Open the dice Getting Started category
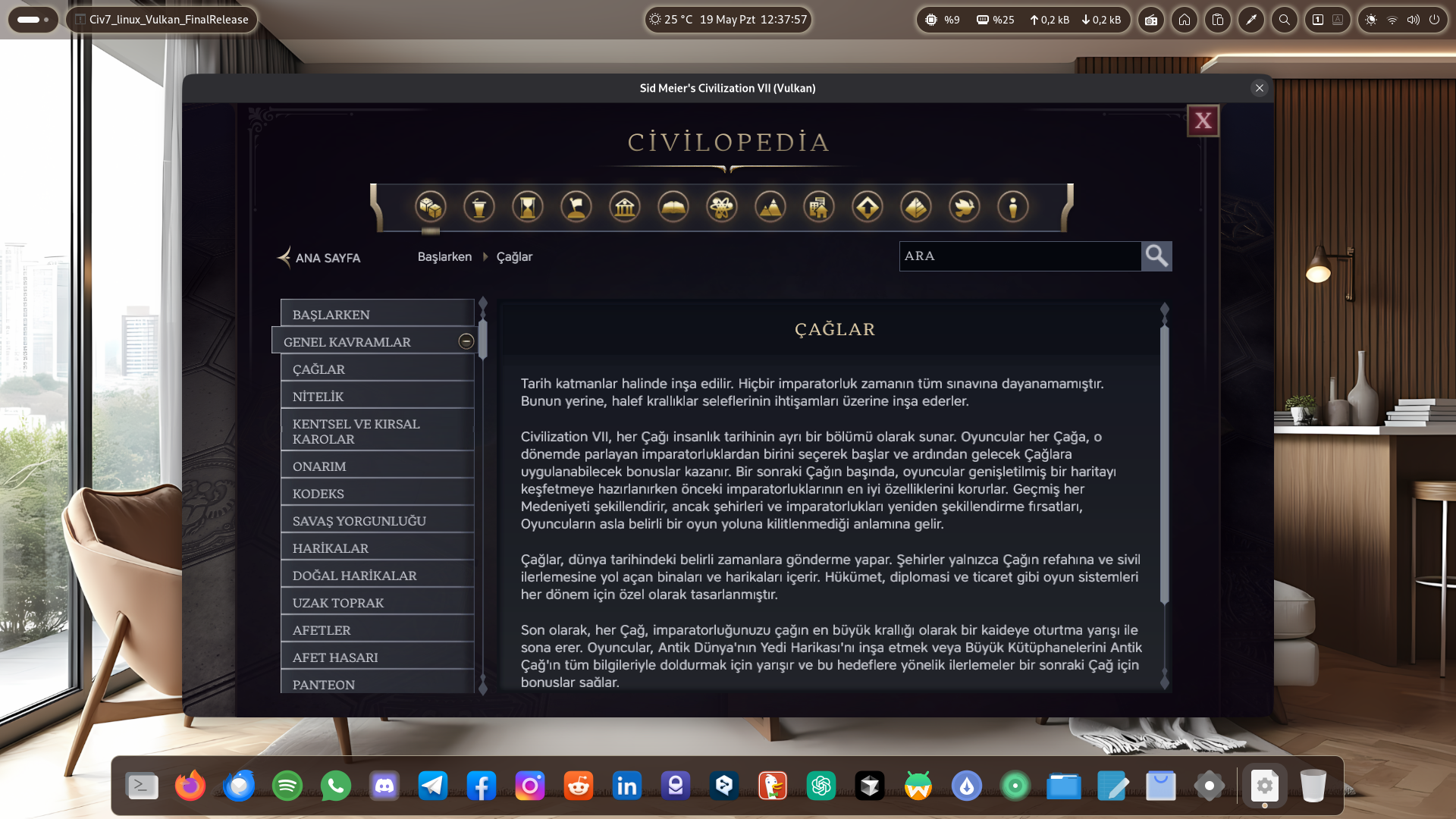 [431, 206]
